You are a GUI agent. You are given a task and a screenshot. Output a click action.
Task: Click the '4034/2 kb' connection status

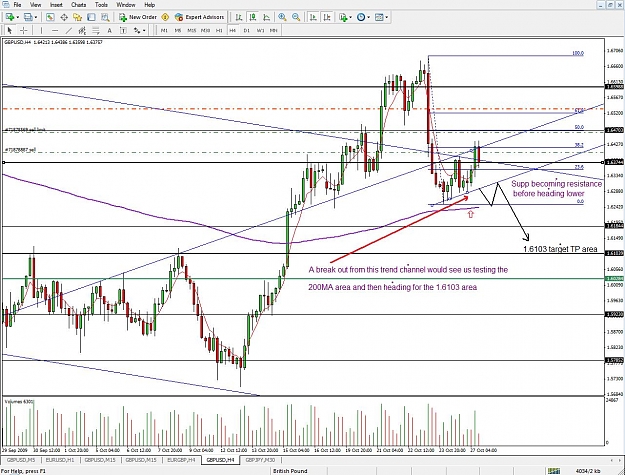pos(589,471)
